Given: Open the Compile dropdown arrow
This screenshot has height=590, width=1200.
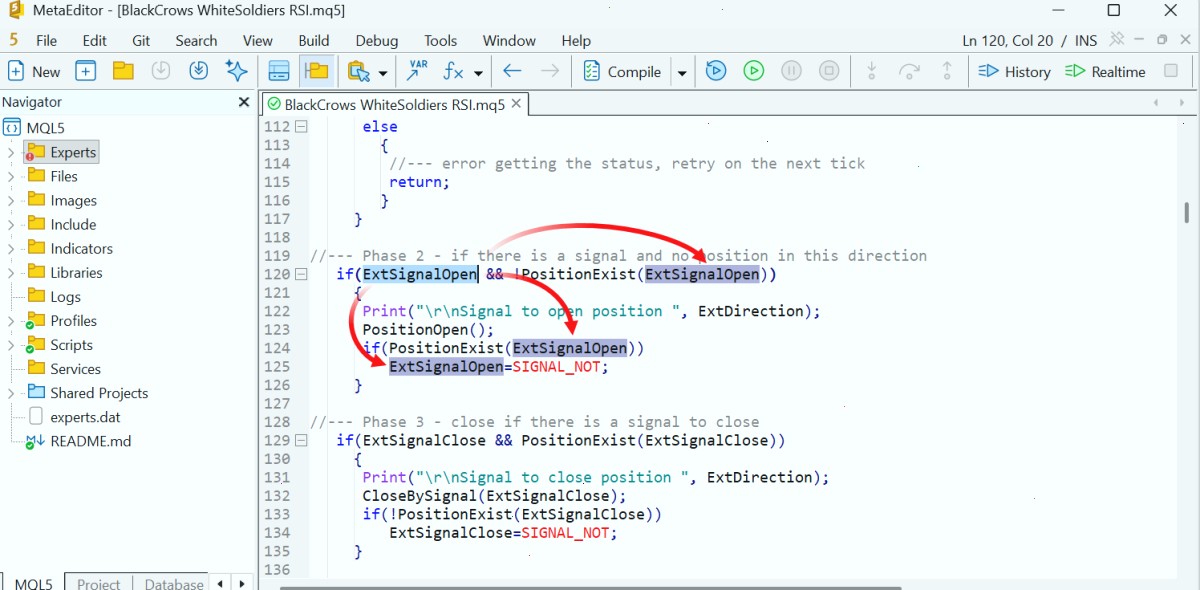Looking at the screenshot, I should tap(682, 72).
